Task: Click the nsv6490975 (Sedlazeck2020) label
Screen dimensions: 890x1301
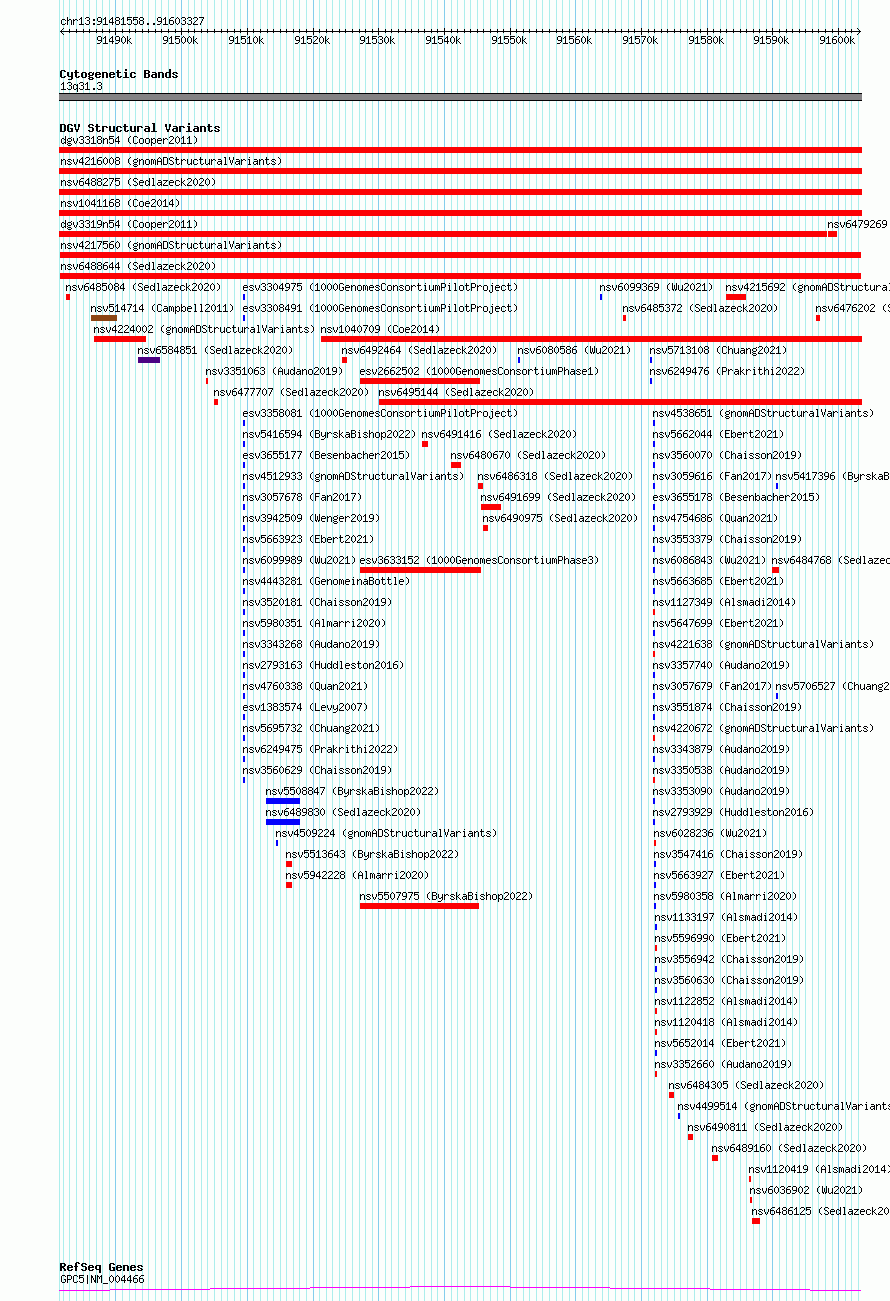Action: pos(560,518)
